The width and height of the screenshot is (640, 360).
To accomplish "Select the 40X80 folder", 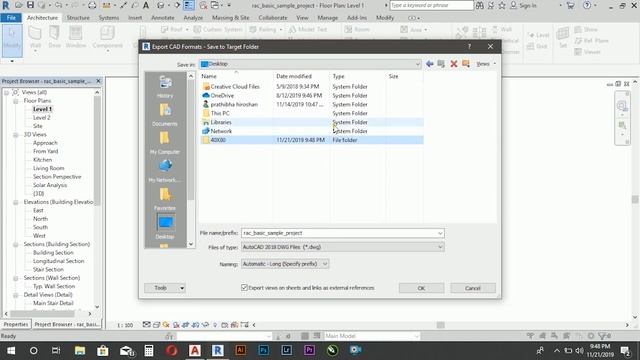I will pos(312,140).
